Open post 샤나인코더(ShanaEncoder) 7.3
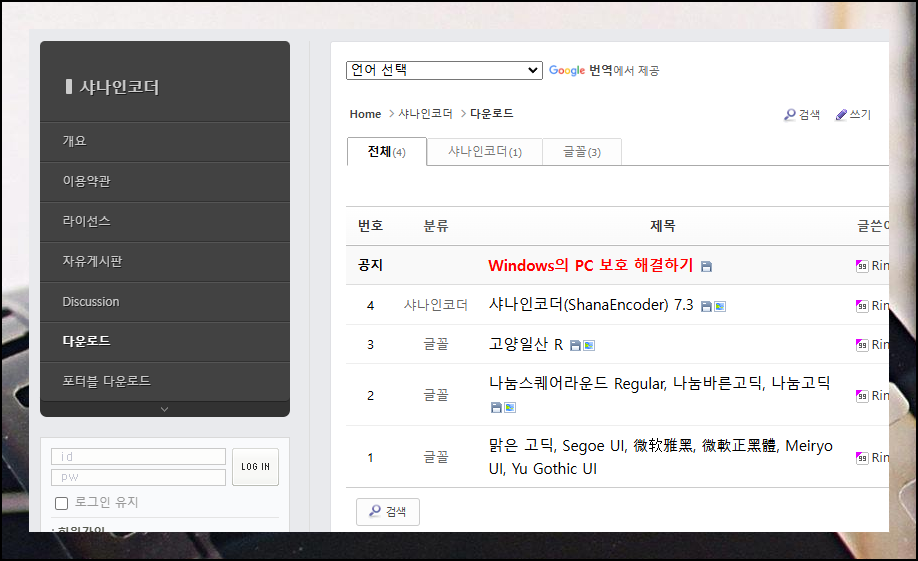 591,305
